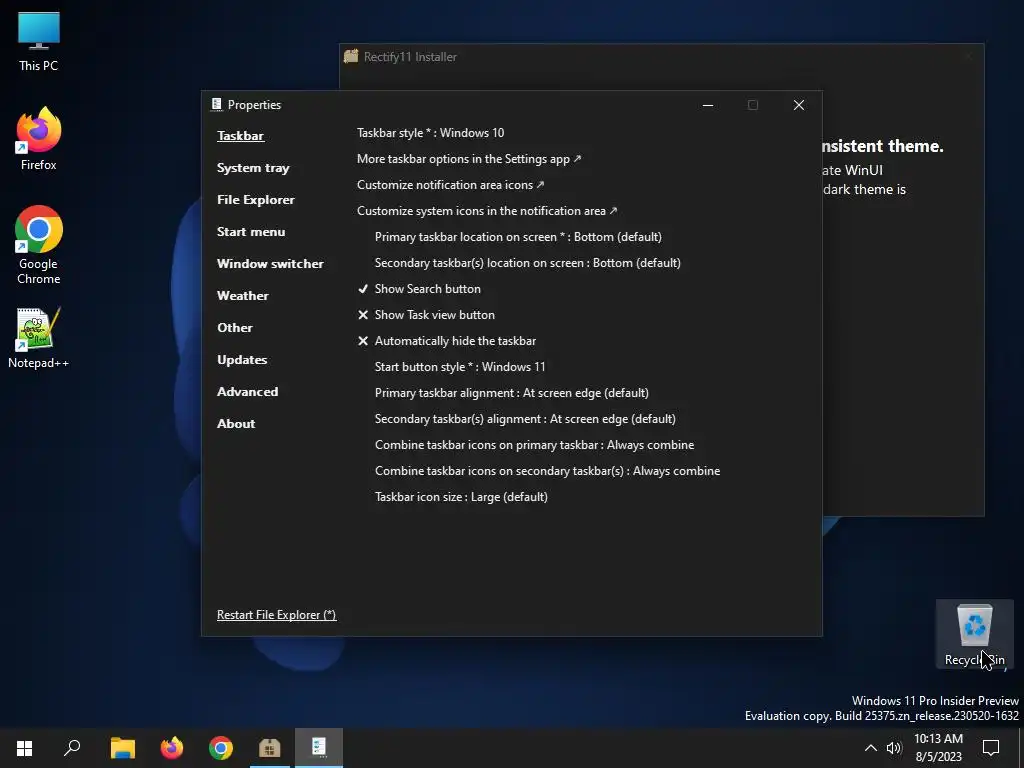This screenshot has width=1024, height=768.
Task: Open File Explorer from the taskbar
Action: coord(123,748)
